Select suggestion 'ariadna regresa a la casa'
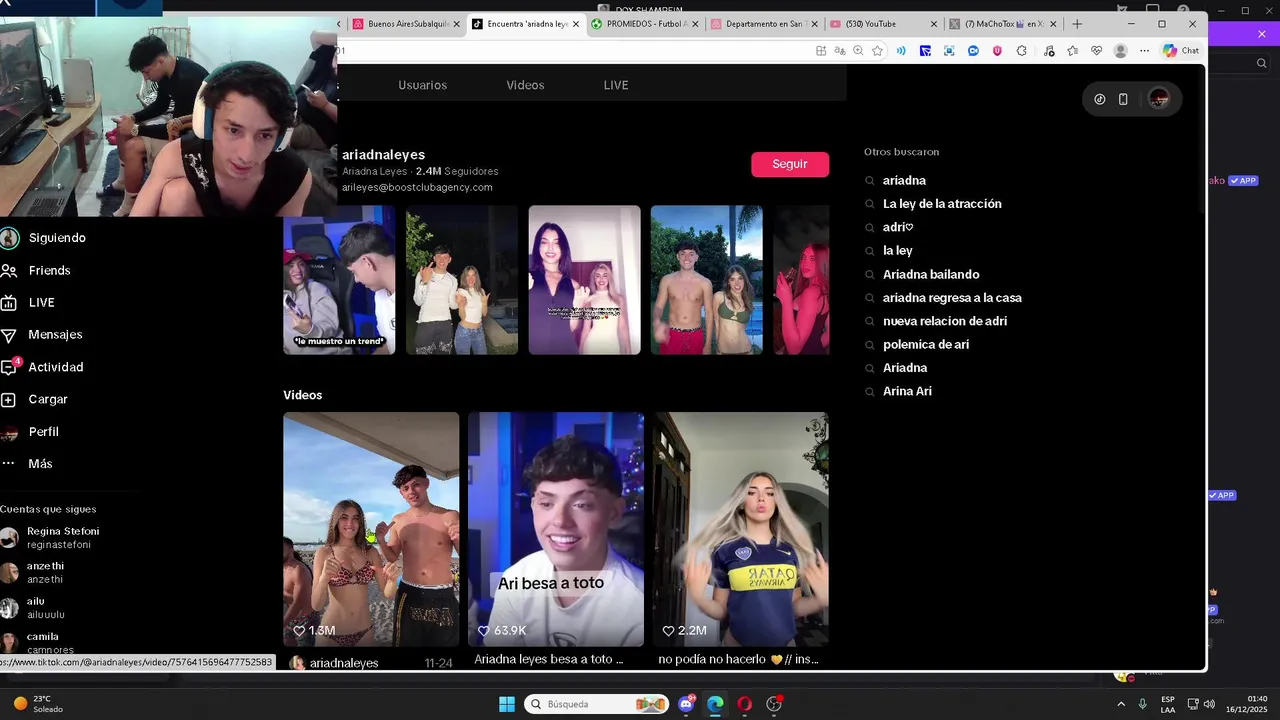This screenshot has width=1280, height=720. (952, 298)
